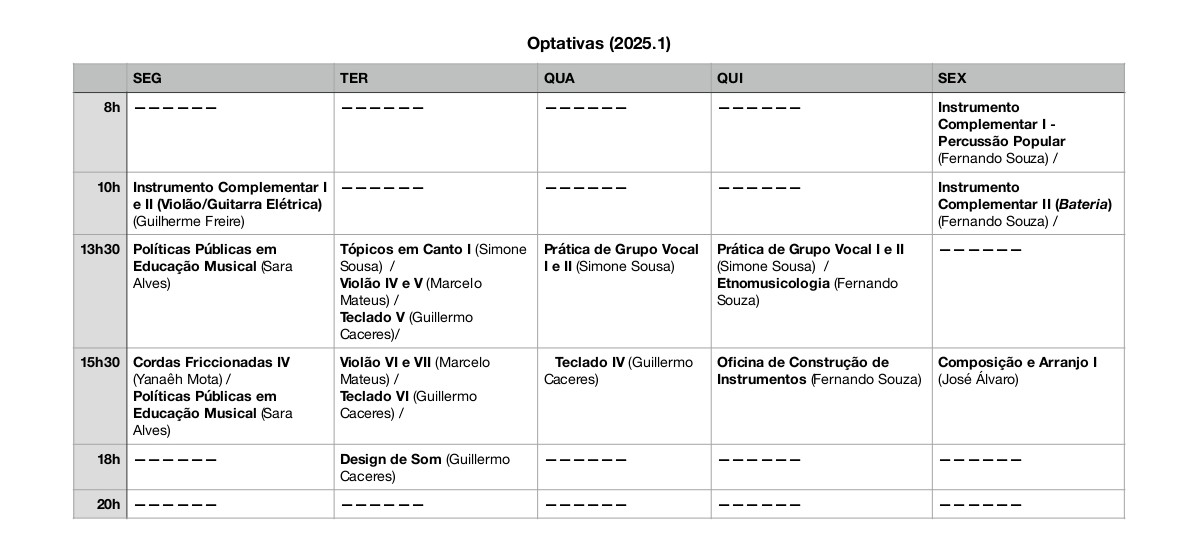Click the 15h30 row label
The height and width of the screenshot is (539, 1198).
click(x=100, y=362)
